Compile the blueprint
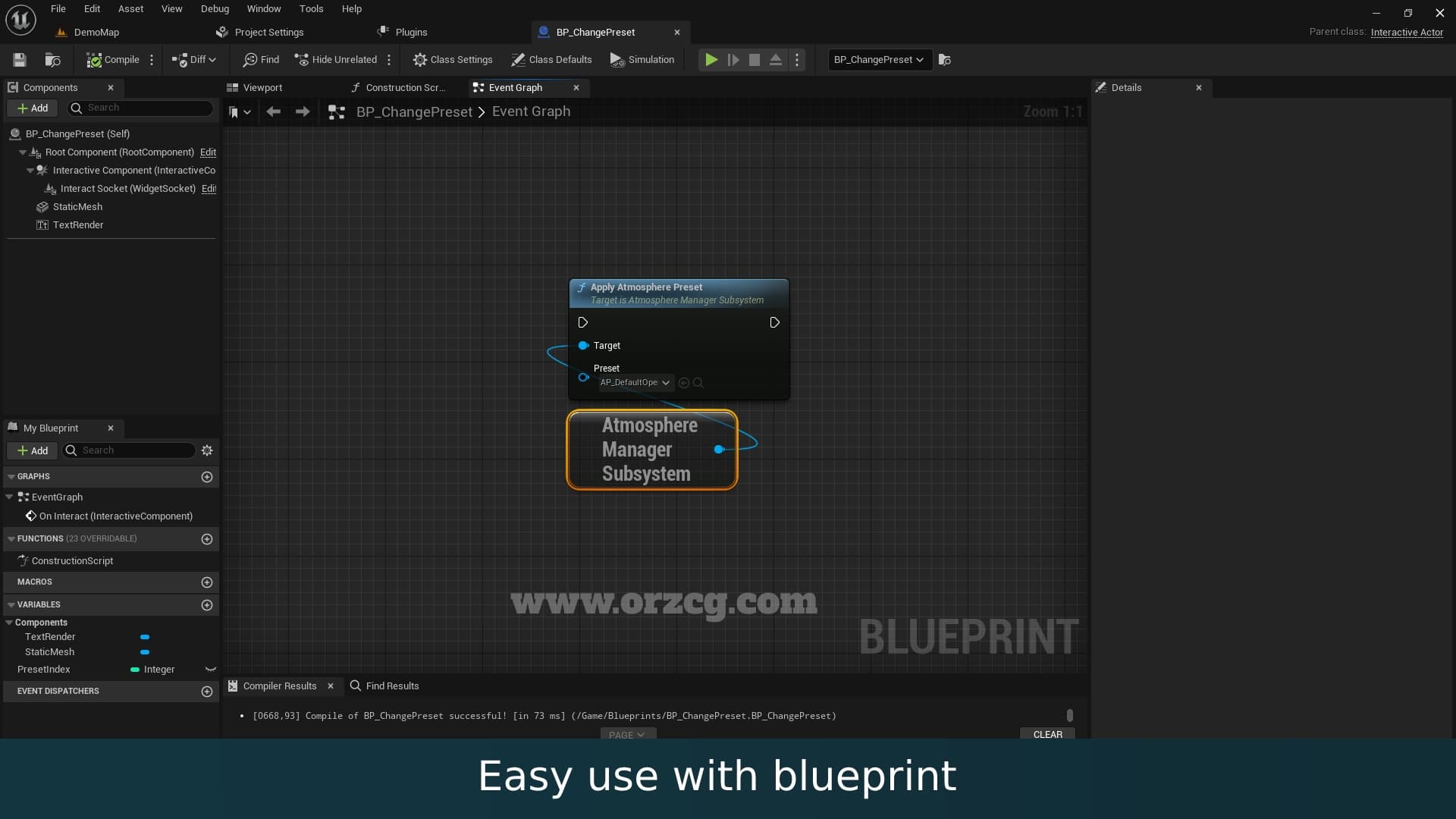The width and height of the screenshot is (1456, 819). click(x=112, y=60)
